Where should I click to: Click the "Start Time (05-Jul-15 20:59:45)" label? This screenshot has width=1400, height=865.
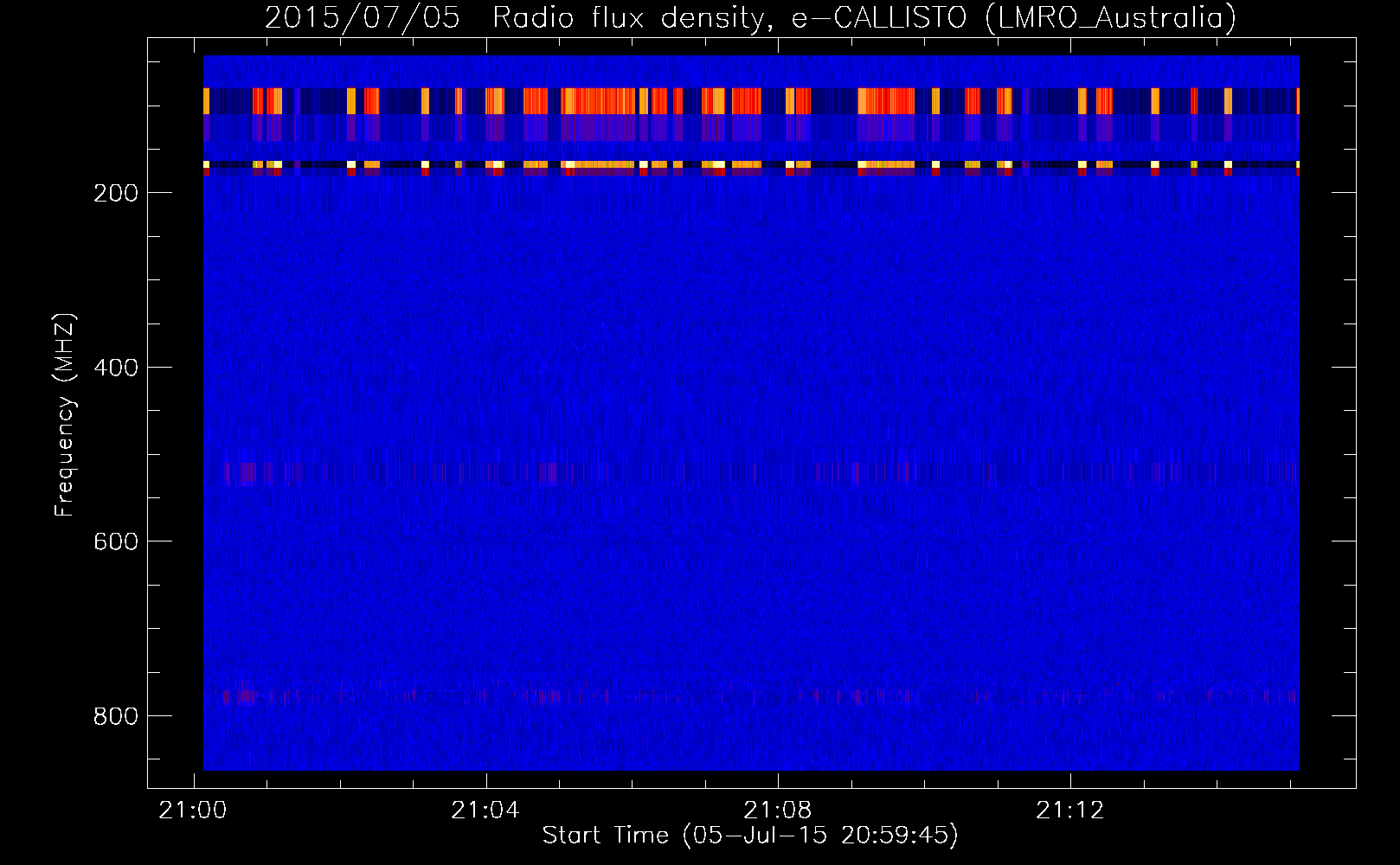(x=750, y=836)
